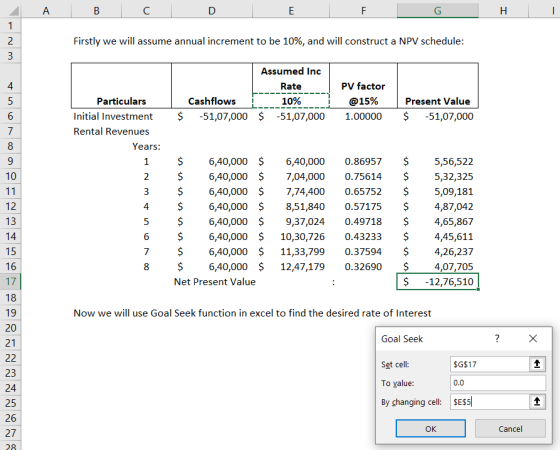The image size is (560, 450).
Task: Select the present value 4,65,867 cell
Action: 438,221
